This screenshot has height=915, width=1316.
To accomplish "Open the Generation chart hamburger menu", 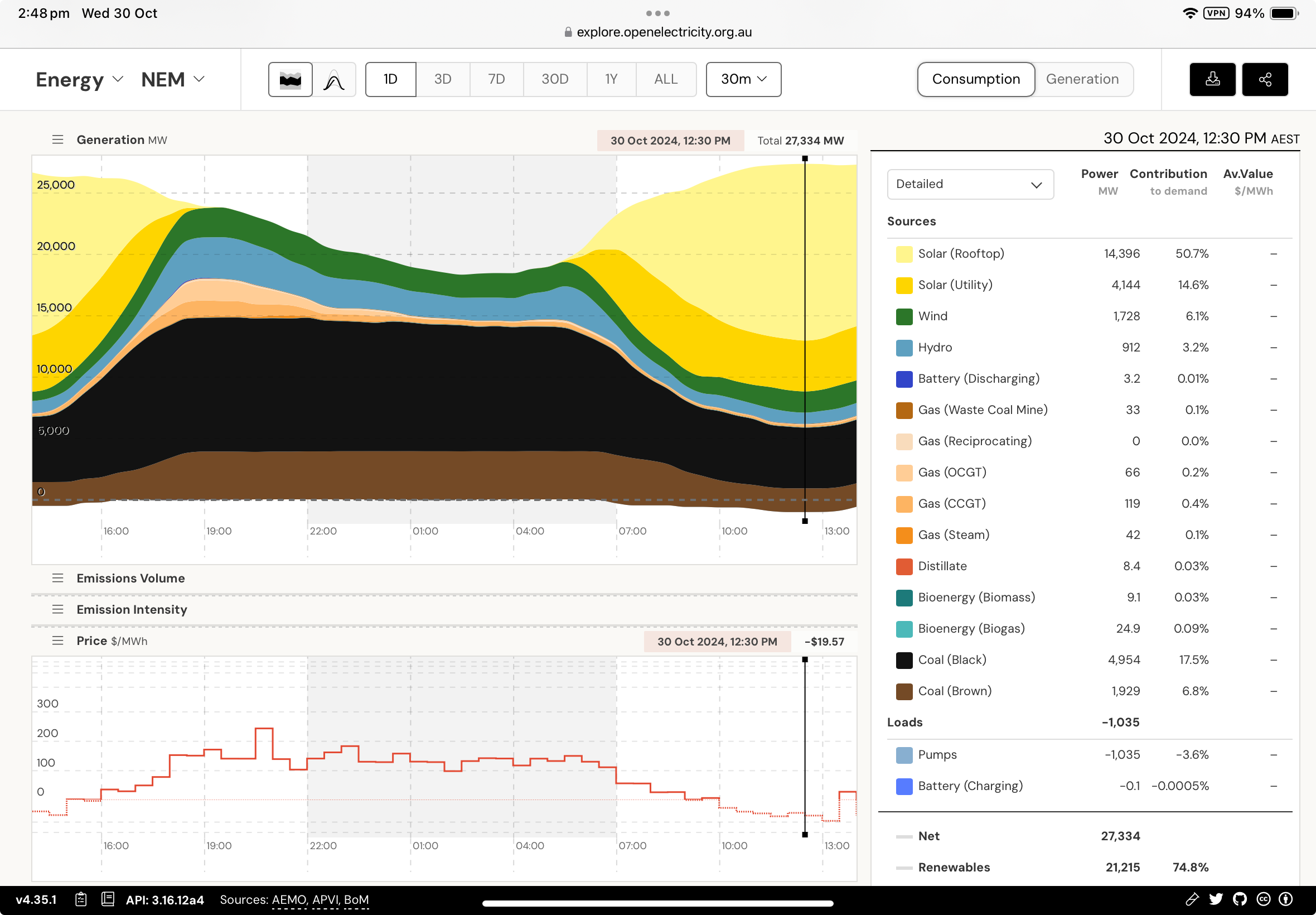I will pyautogui.click(x=58, y=139).
